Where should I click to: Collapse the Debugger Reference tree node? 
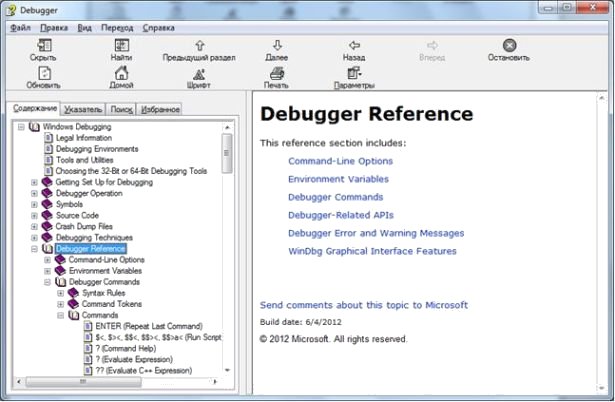tap(34, 248)
